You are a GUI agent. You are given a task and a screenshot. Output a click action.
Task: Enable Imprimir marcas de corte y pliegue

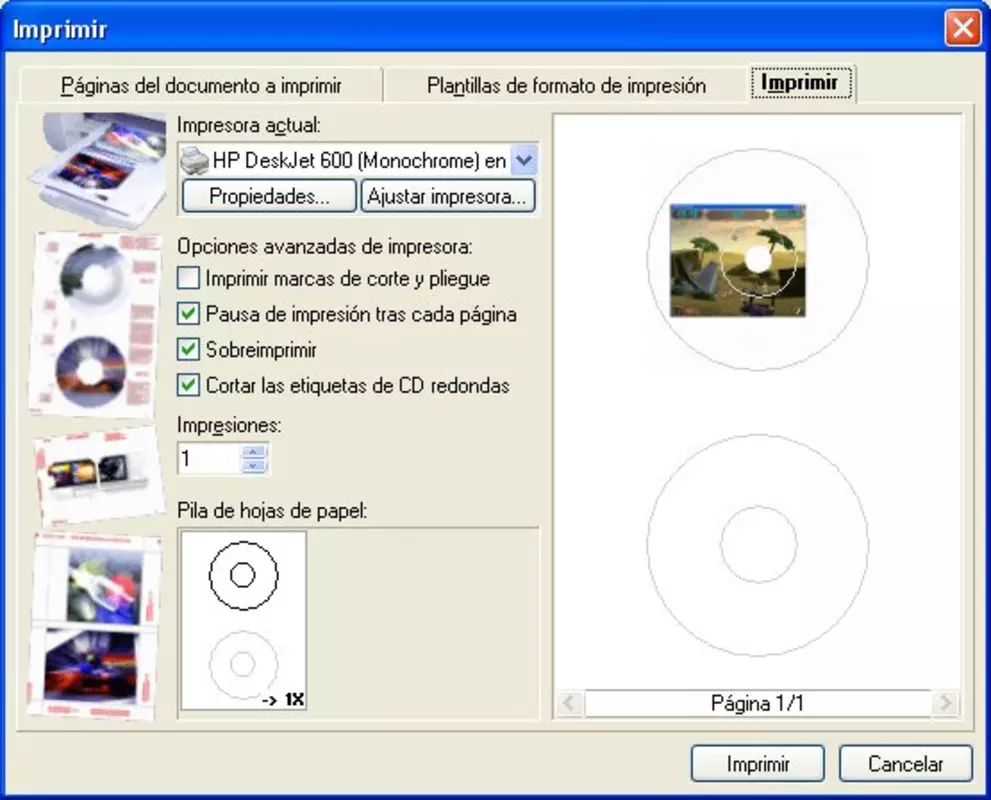[x=188, y=278]
